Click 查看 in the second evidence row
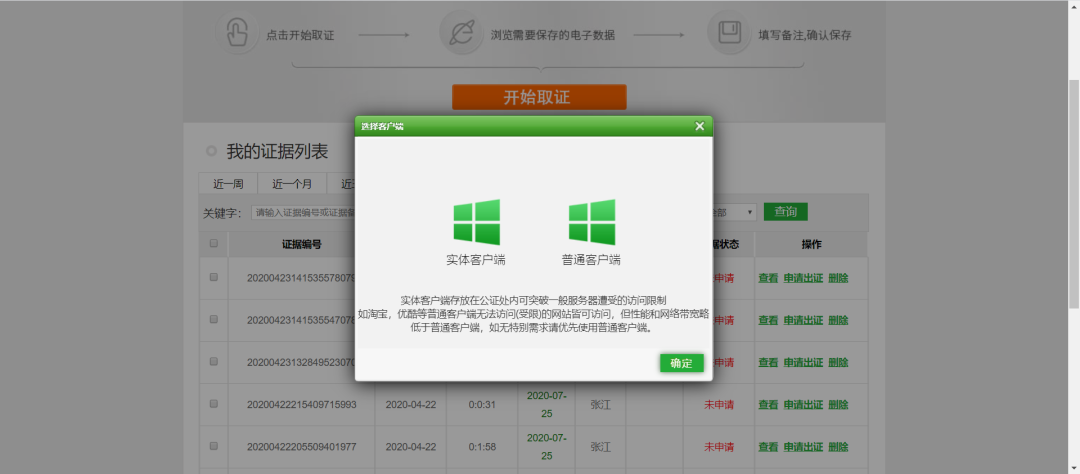Image resolution: width=1080 pixels, height=474 pixels. click(x=768, y=320)
